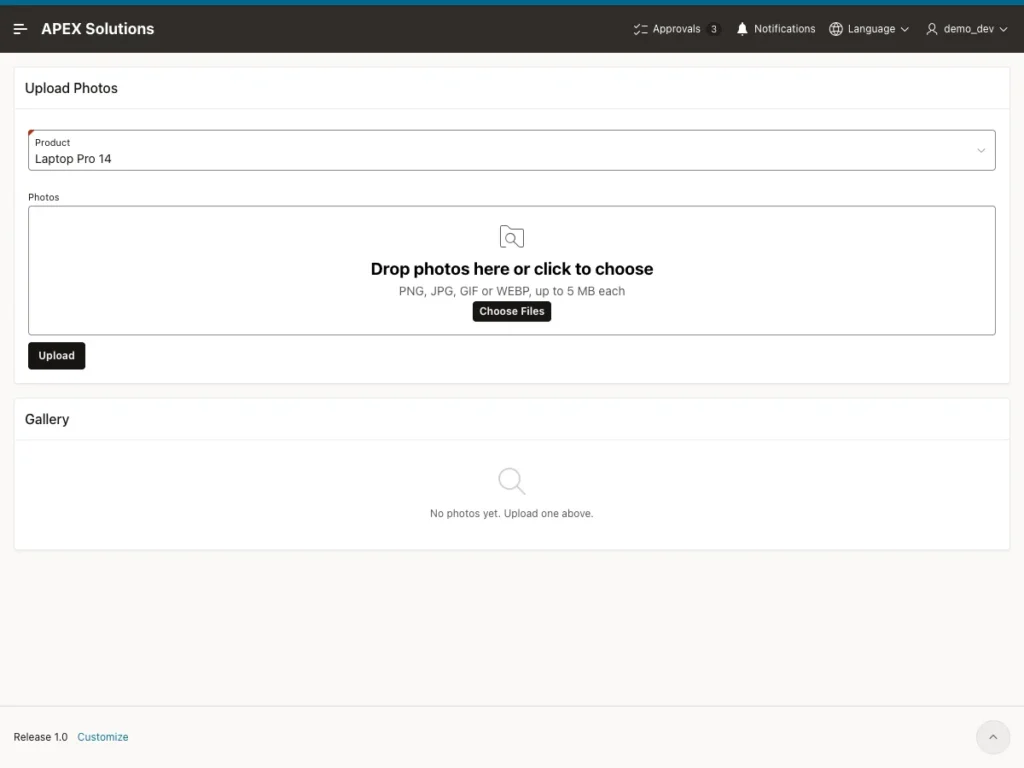Open the Language dropdown chevron
This screenshot has height=768, width=1024.
pyautogui.click(x=904, y=29)
